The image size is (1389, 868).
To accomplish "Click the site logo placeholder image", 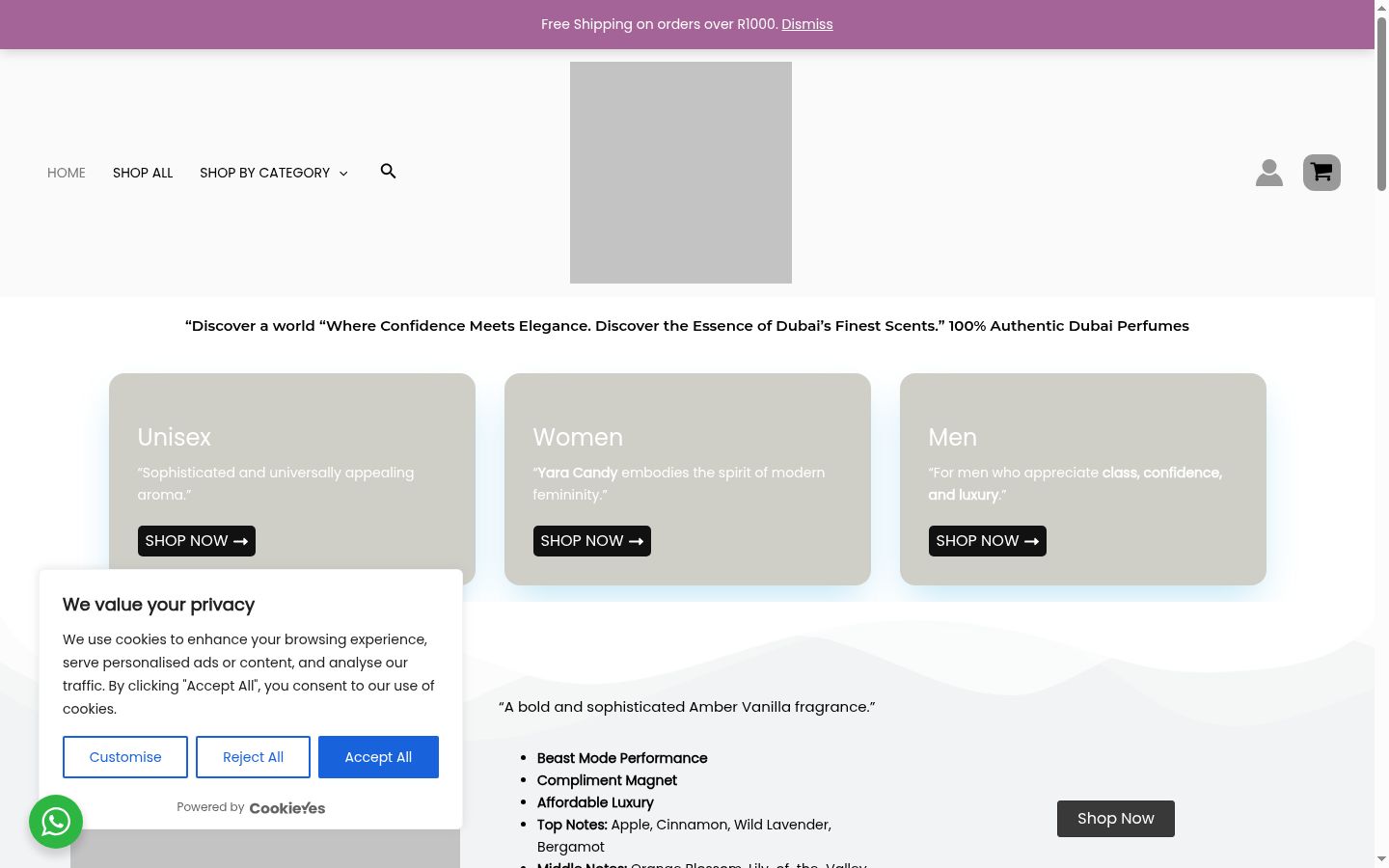I will pyautogui.click(x=681, y=173).
